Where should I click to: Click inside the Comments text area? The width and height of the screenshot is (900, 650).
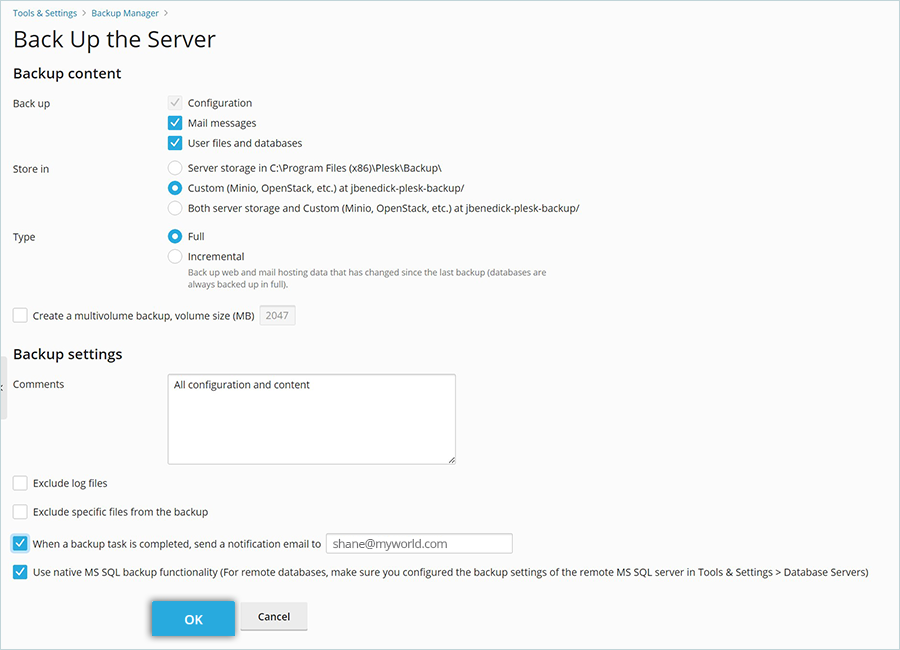pos(311,419)
